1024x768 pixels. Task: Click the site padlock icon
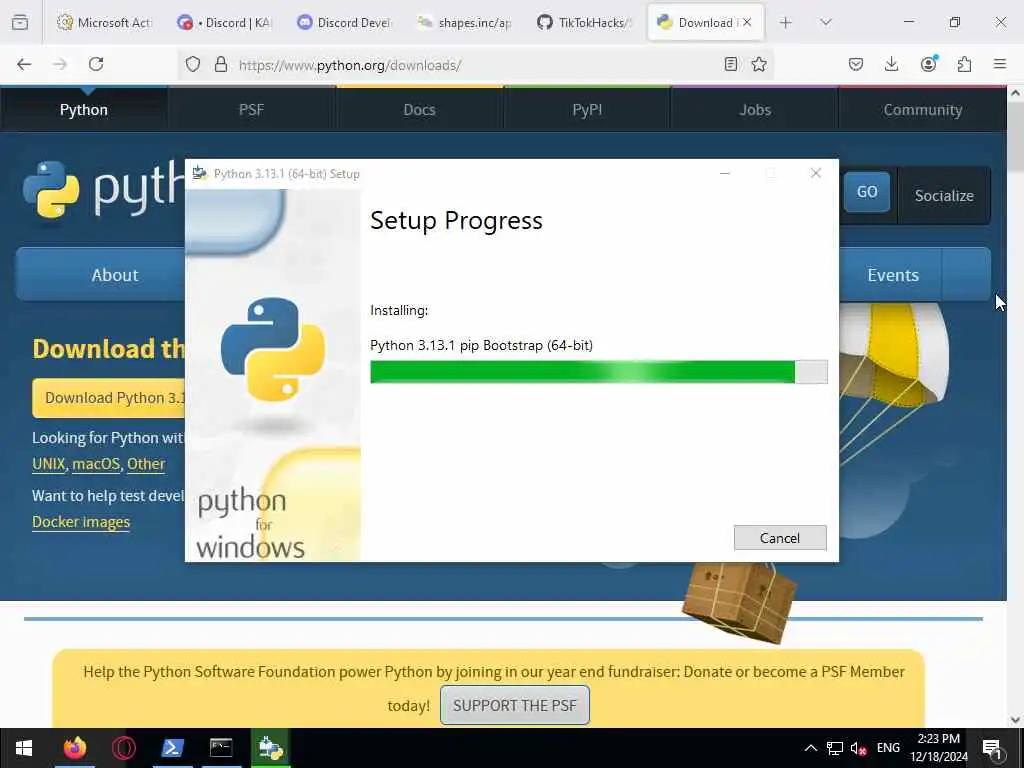(221, 64)
